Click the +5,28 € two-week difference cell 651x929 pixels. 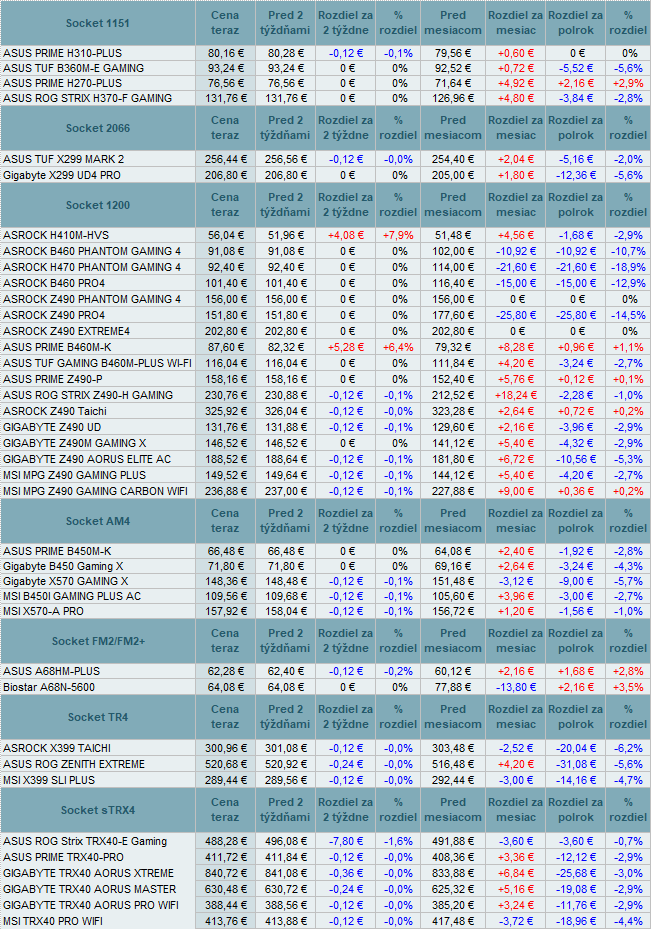(345, 347)
